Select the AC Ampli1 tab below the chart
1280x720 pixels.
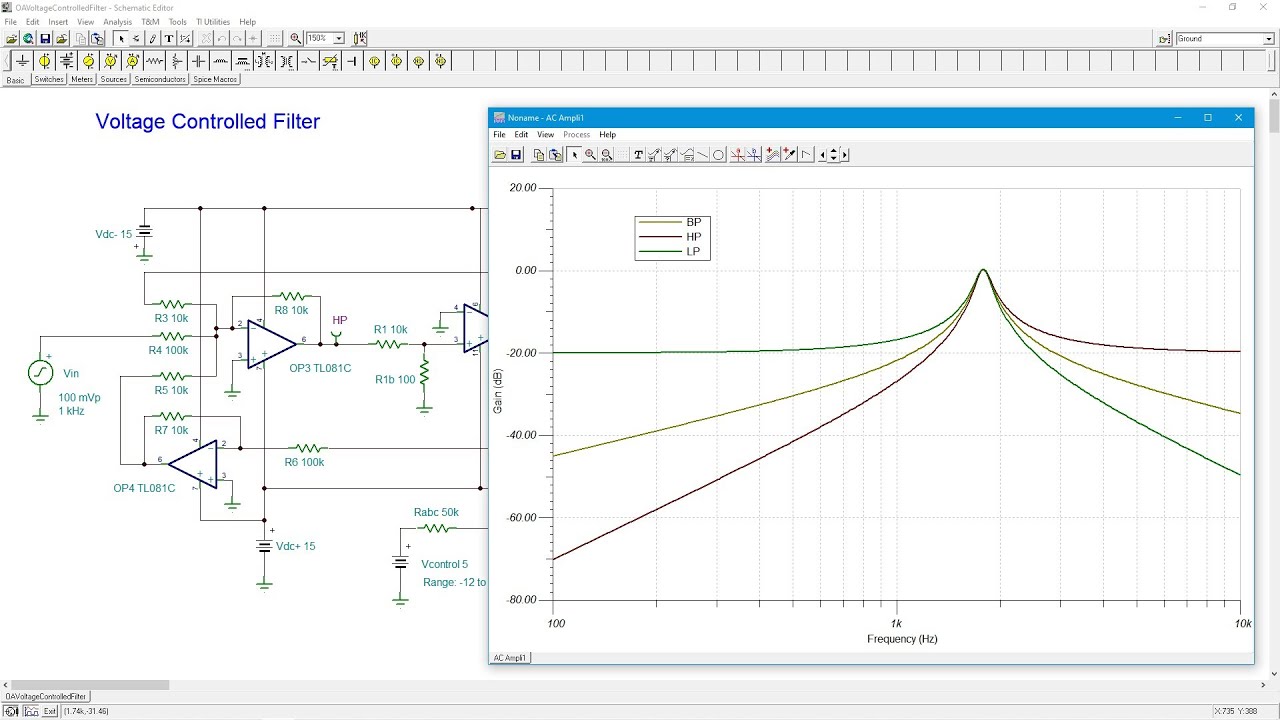tap(510, 658)
